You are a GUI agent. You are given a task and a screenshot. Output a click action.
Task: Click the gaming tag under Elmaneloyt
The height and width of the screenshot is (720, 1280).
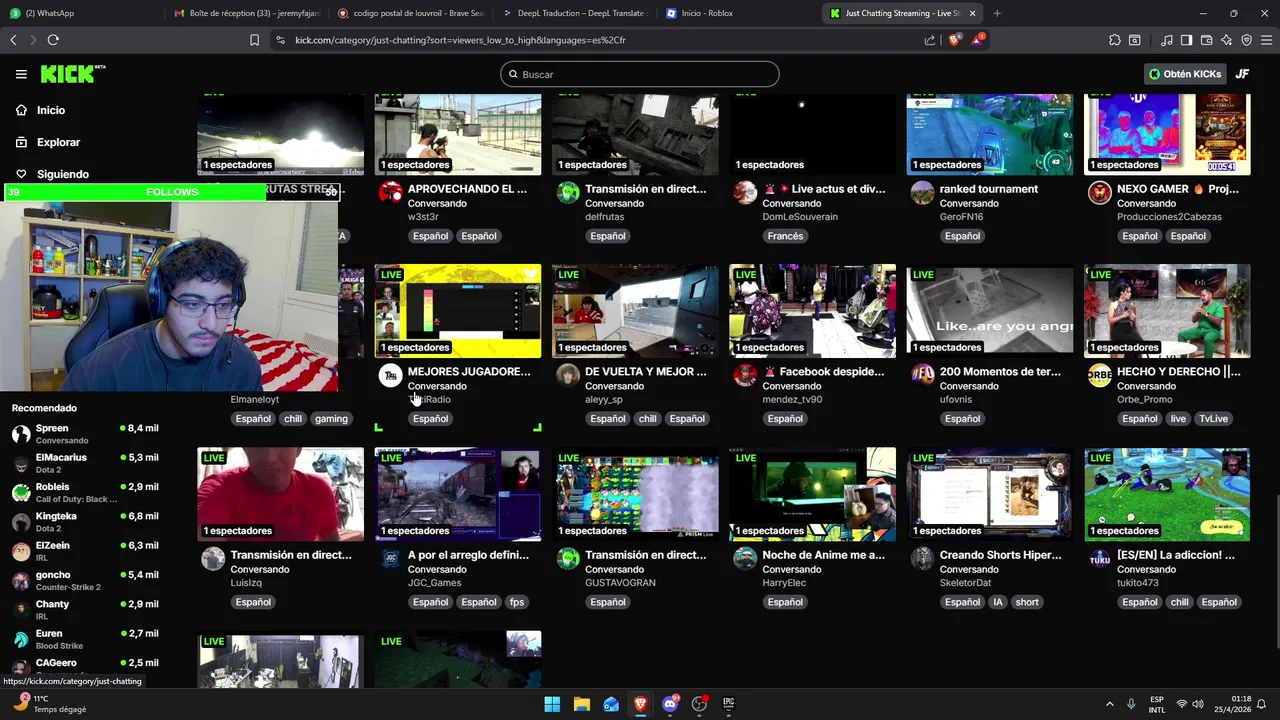coord(331,419)
